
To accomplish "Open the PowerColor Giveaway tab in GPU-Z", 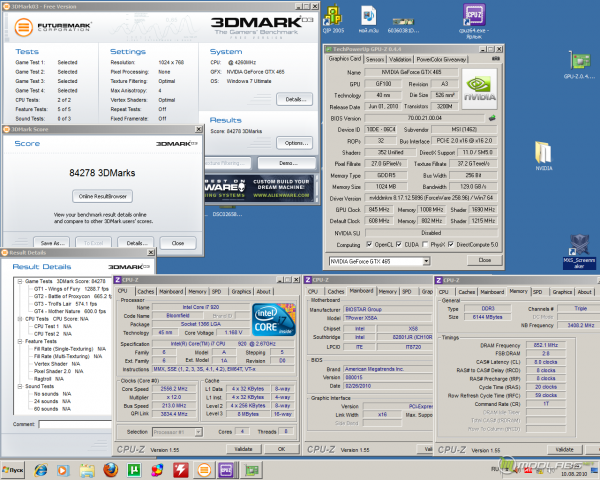I will (441, 59).
